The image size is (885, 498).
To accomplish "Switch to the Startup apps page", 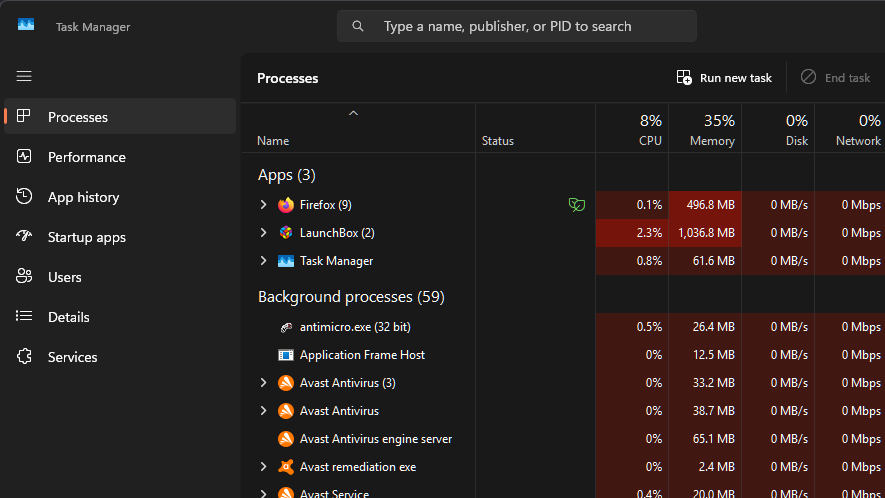I will tap(87, 237).
